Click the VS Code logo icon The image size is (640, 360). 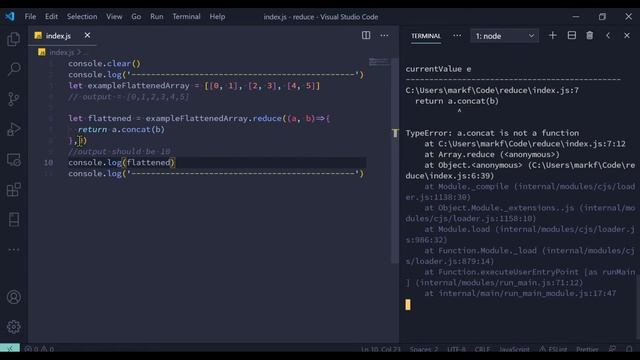pos(10,16)
